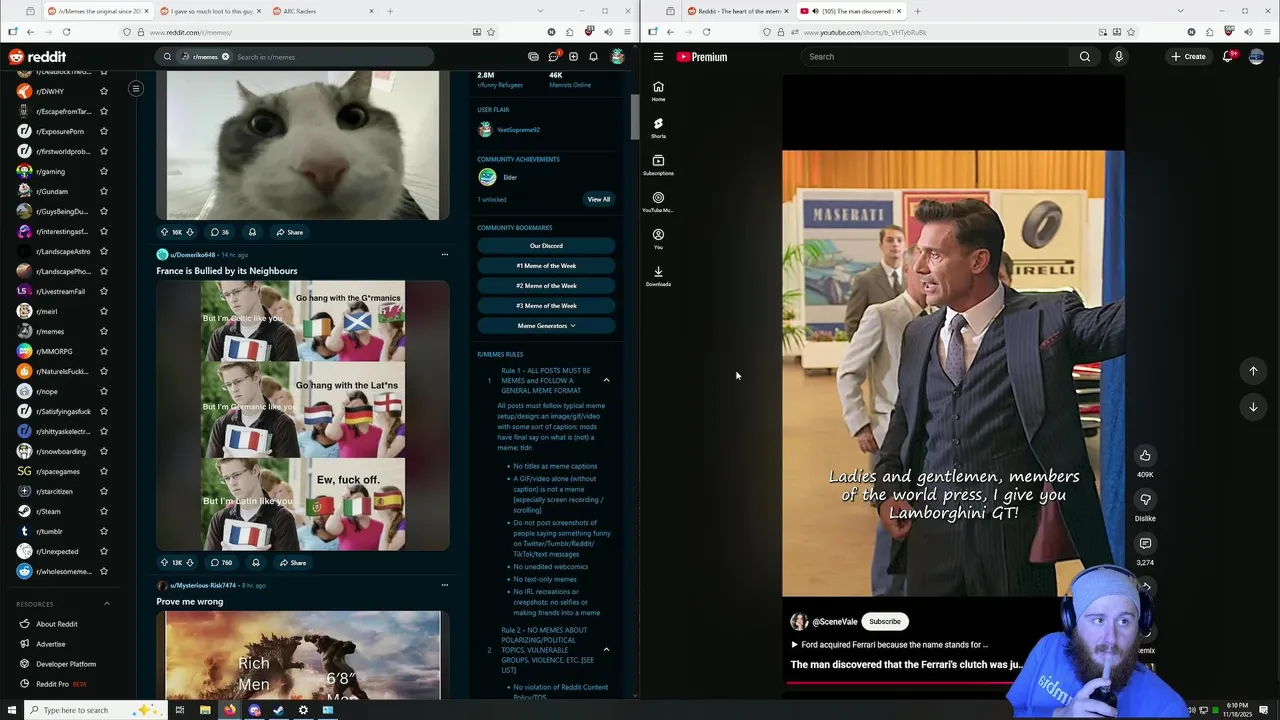Viewport: 1280px width, 720px height.
Task: Collapse the Resources section in sidebar
Action: click(107, 604)
